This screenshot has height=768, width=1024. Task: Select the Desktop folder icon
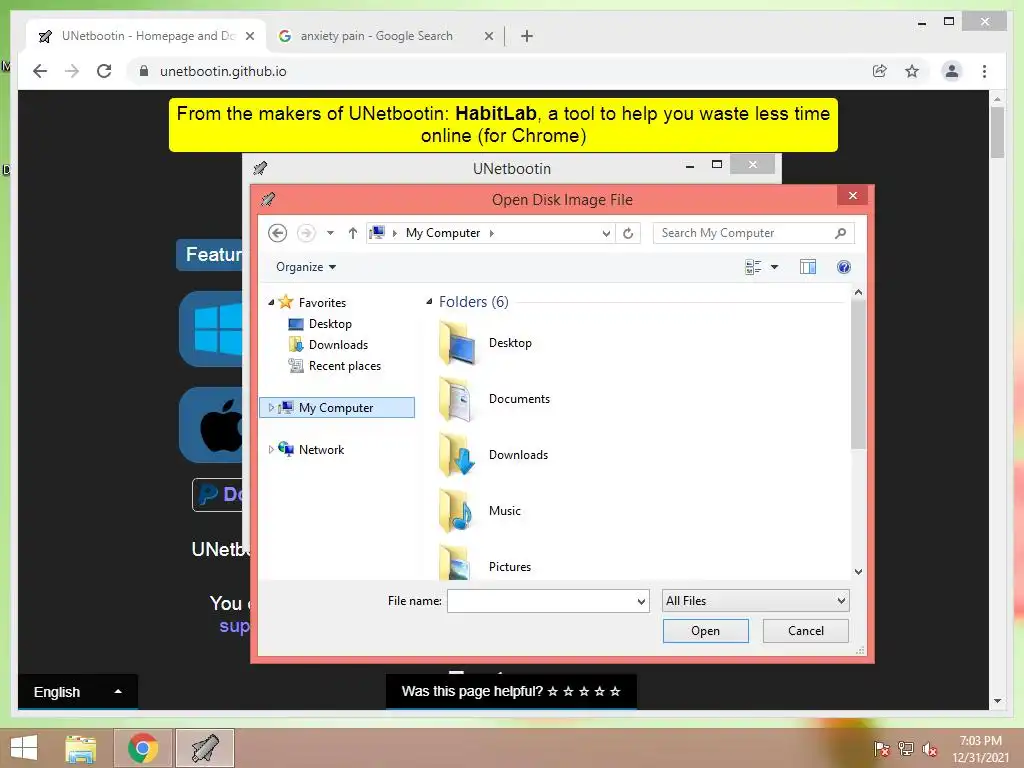click(457, 343)
